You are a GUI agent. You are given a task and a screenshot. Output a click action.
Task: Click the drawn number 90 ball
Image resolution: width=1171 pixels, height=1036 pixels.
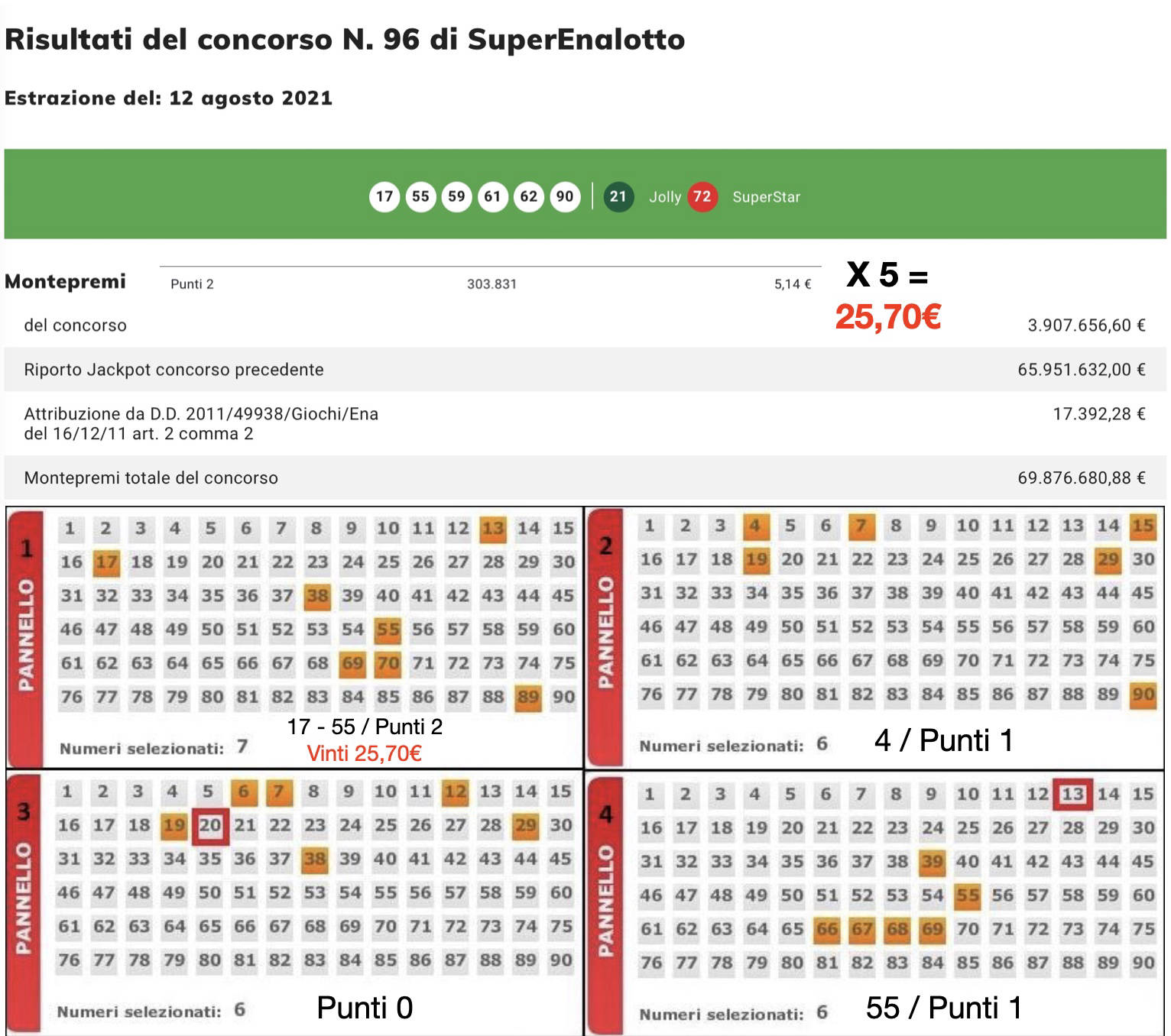coord(565,196)
